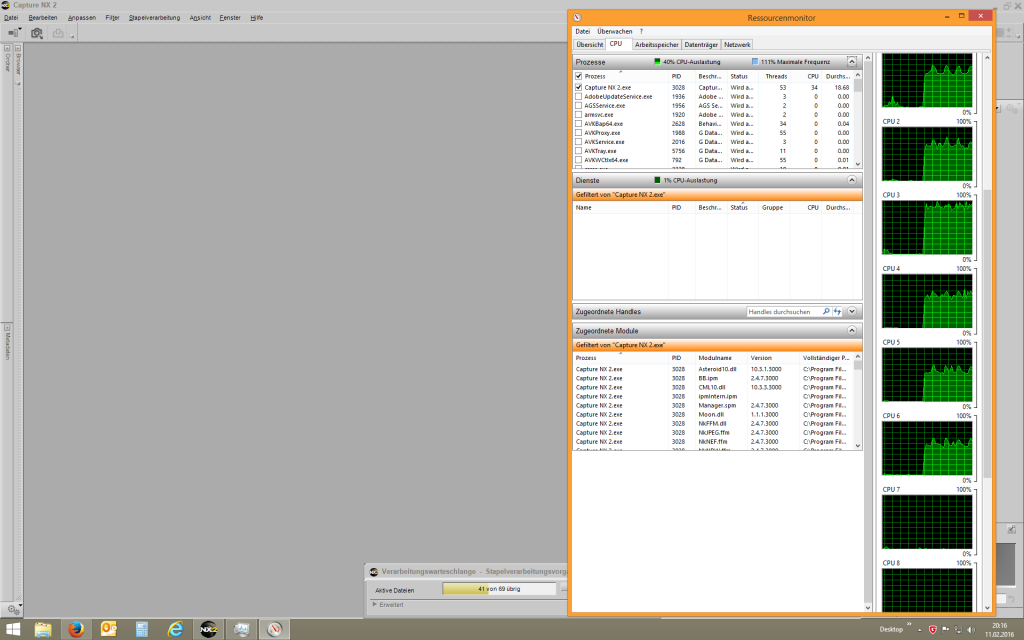Check the AVKService.exe checkbox
Image resolution: width=1024 pixels, height=640 pixels.
579,142
